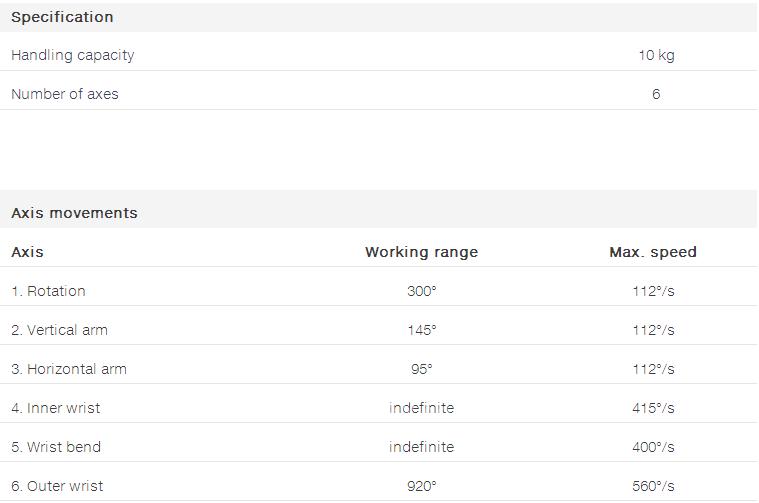The width and height of the screenshot is (759, 503).
Task: Select the Handling capacity row label
Action: click(72, 55)
